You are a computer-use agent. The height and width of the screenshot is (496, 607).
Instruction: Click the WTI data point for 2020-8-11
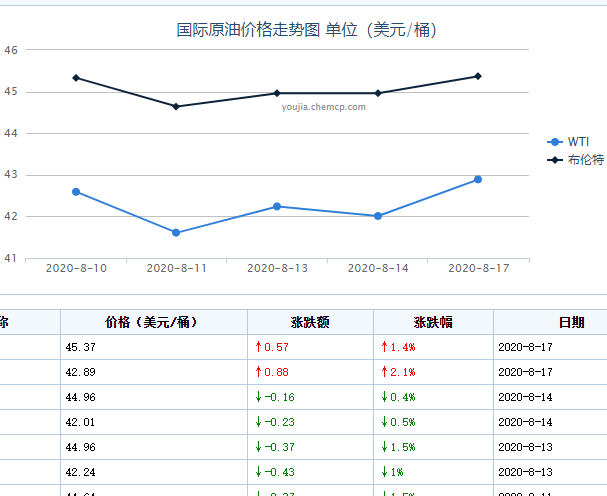point(176,233)
